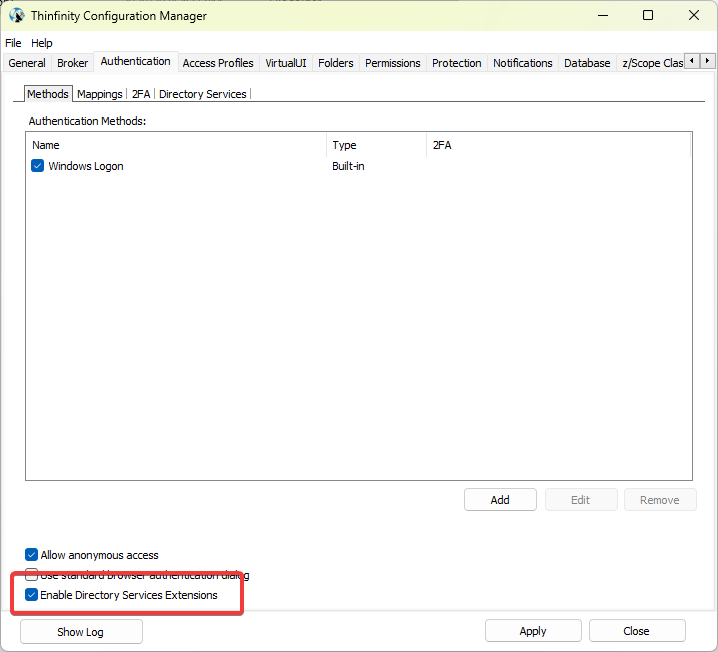Open the Protection tab
This screenshot has height=652, width=718.
457,63
